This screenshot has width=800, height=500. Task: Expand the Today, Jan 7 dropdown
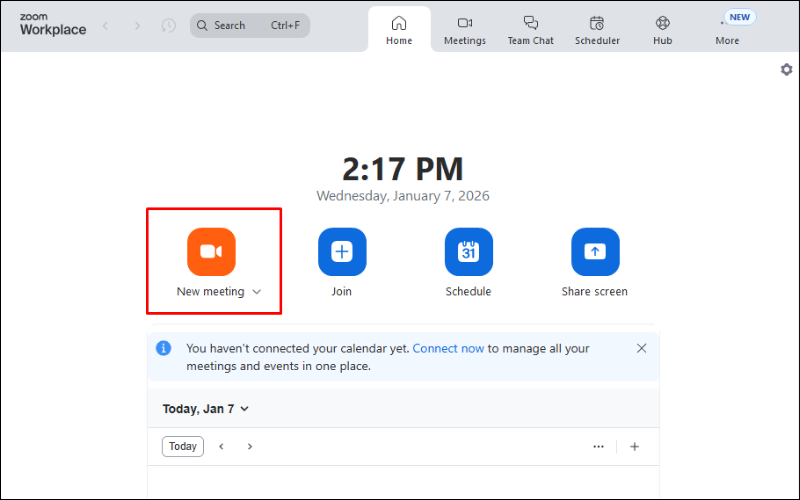tap(206, 409)
